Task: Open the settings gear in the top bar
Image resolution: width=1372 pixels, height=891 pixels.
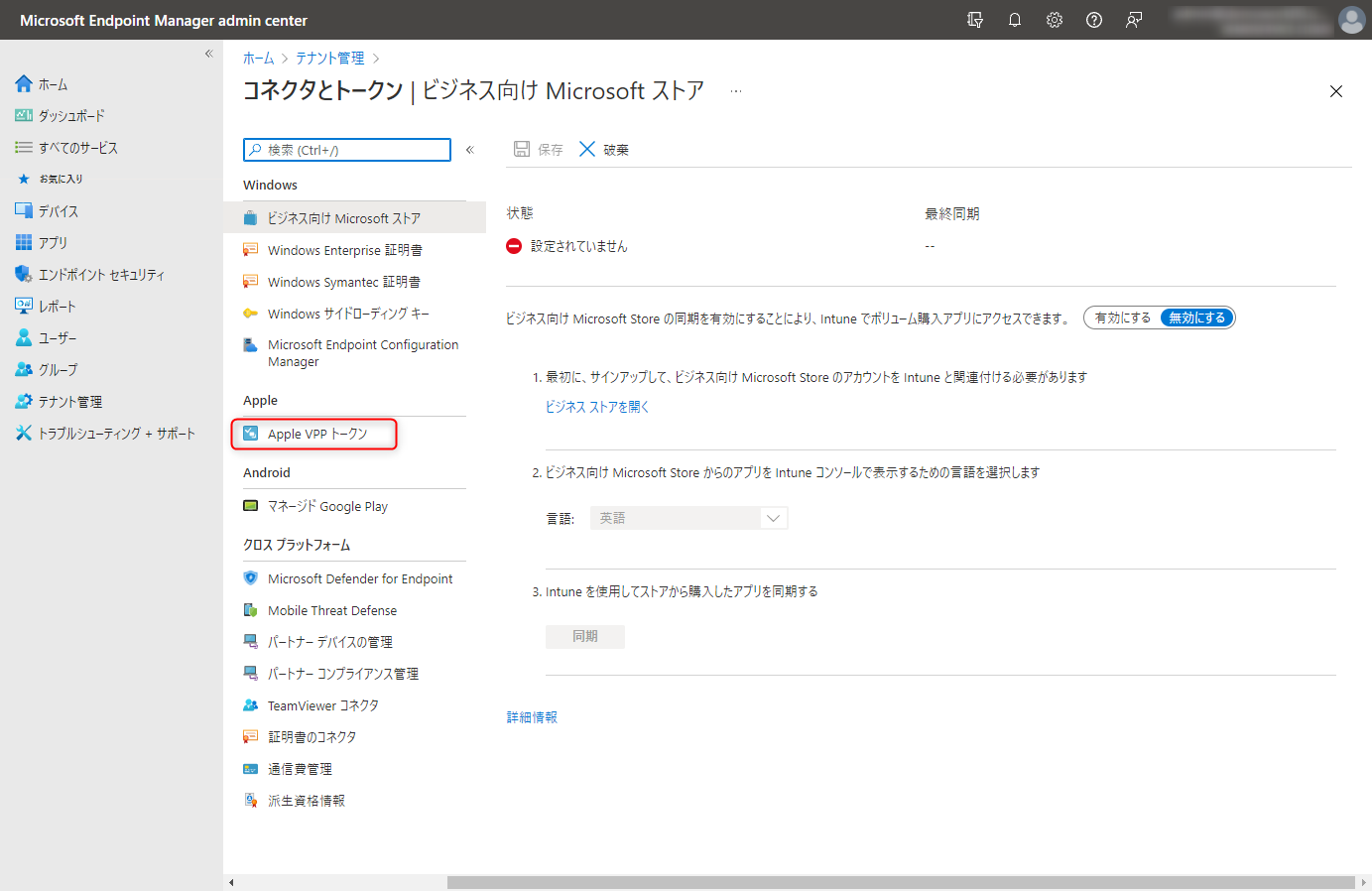Action: coord(1054,19)
